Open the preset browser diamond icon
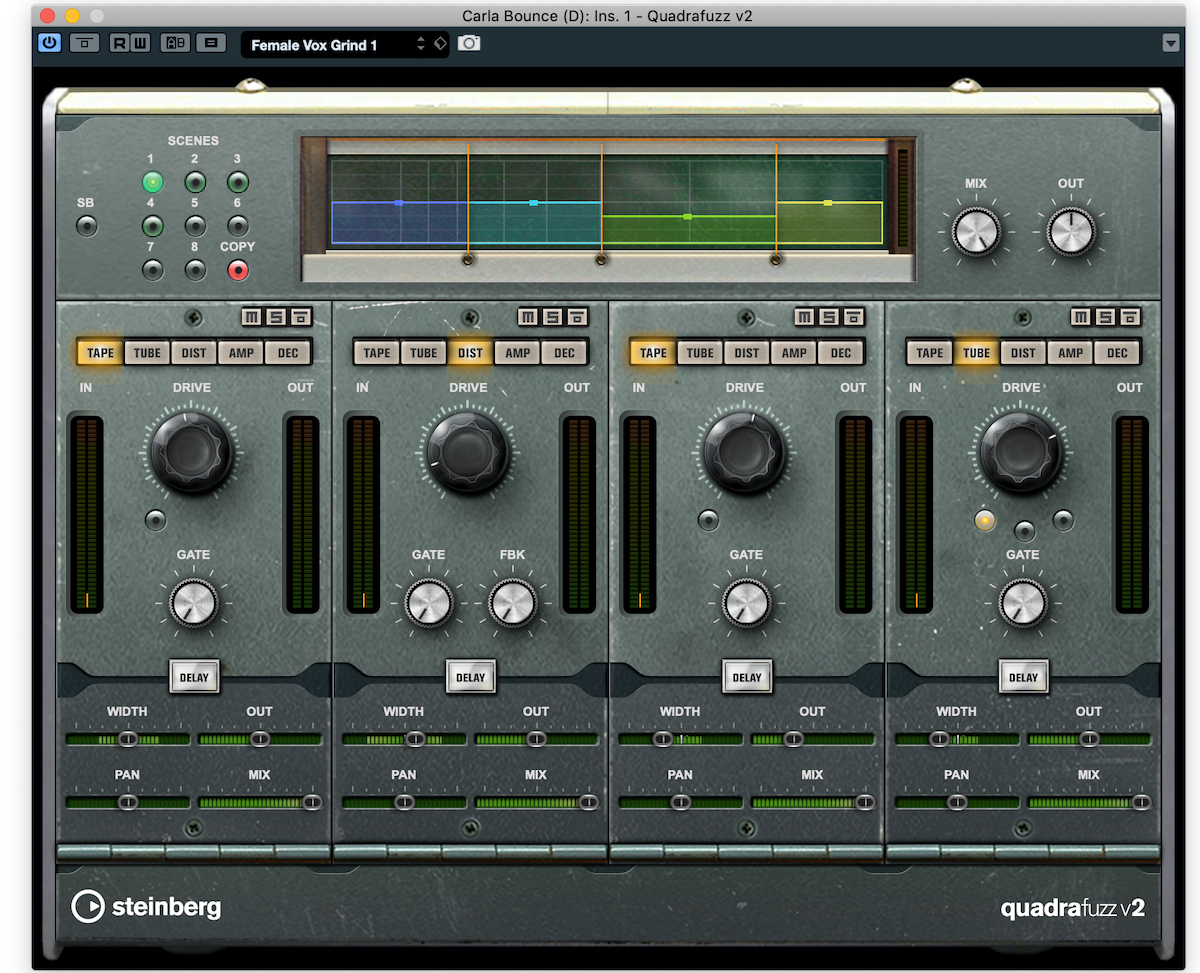1200x973 pixels. pos(441,44)
